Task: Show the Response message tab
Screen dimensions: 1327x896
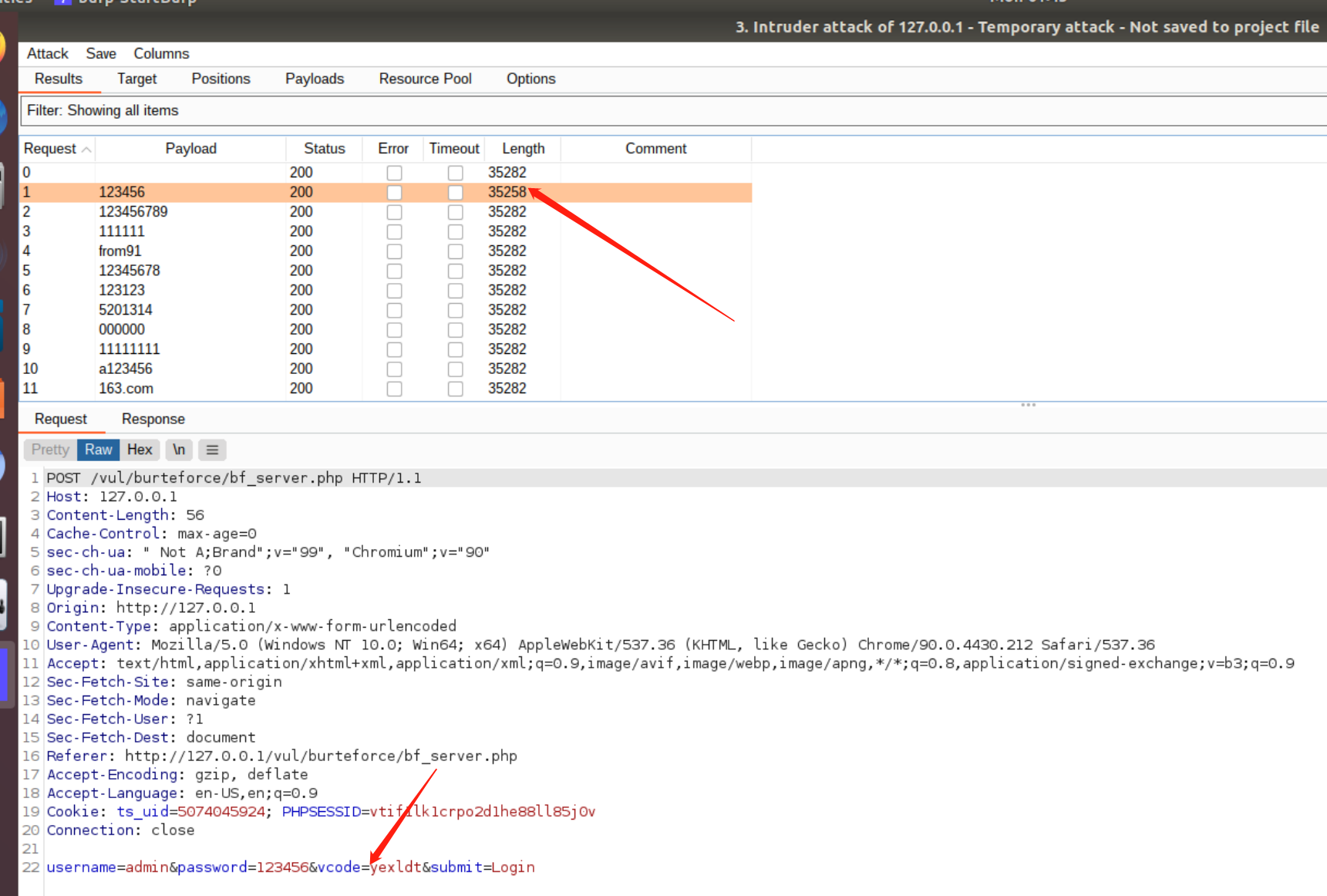Action: pos(153,419)
